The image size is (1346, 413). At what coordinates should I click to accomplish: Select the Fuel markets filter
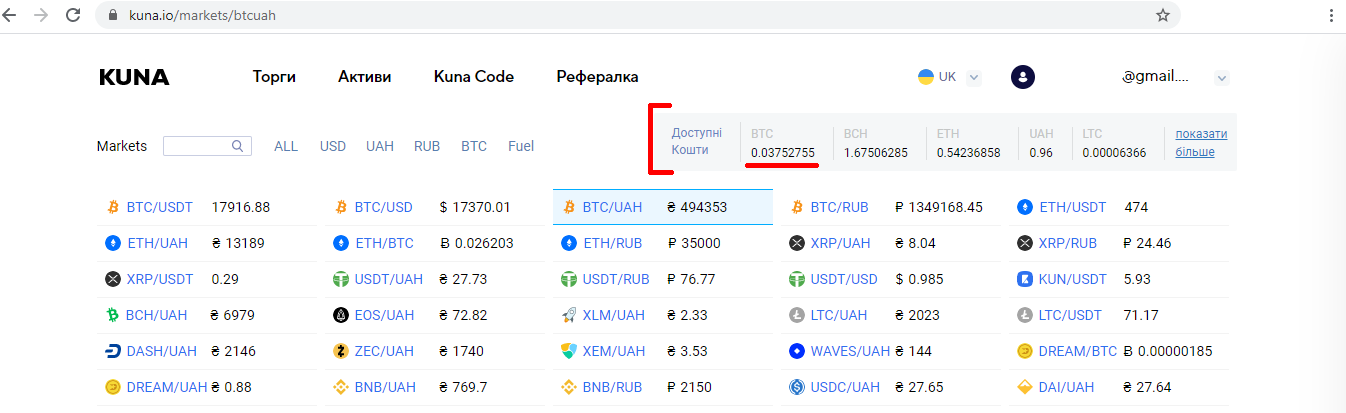click(x=521, y=146)
